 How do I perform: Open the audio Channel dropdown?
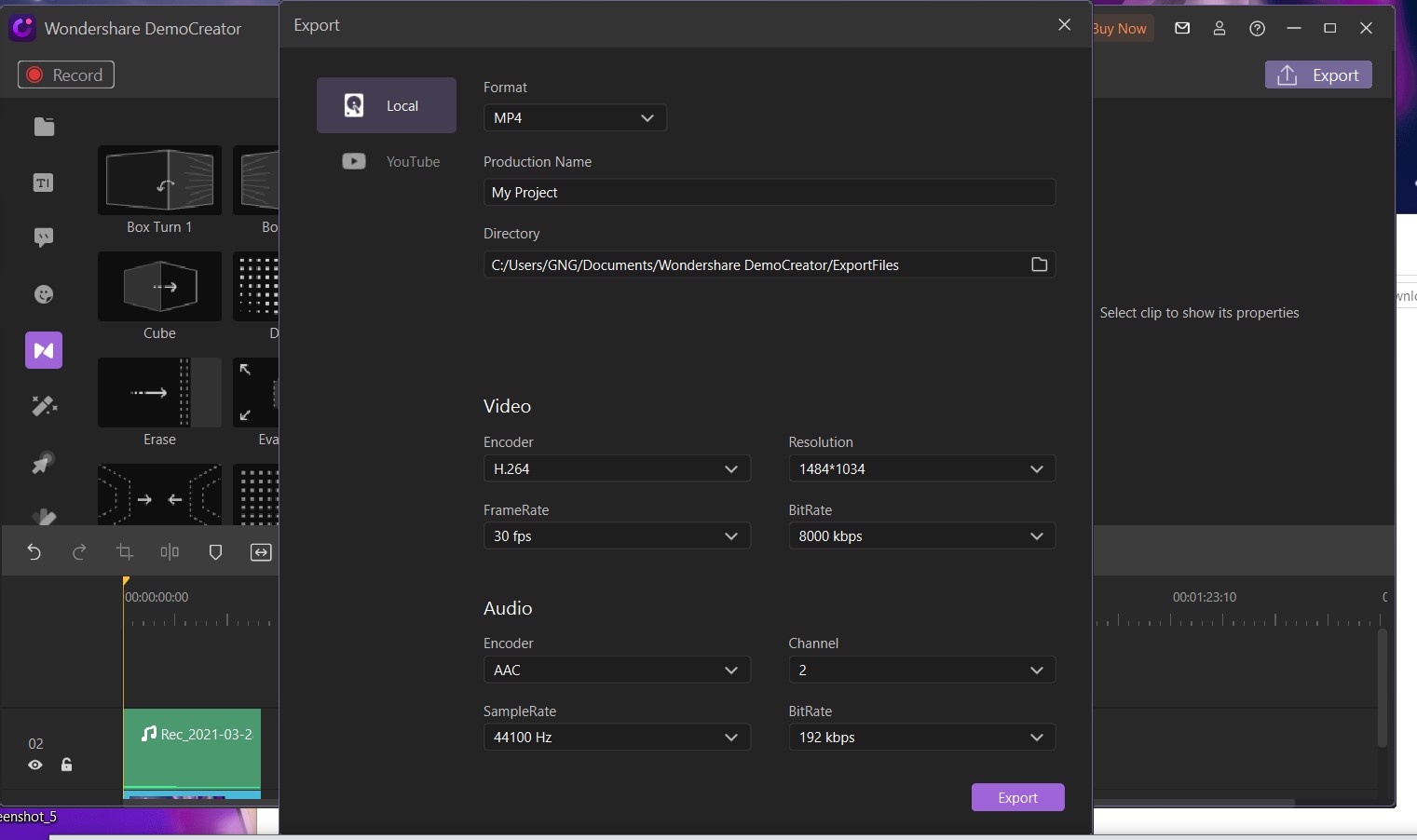coord(922,670)
